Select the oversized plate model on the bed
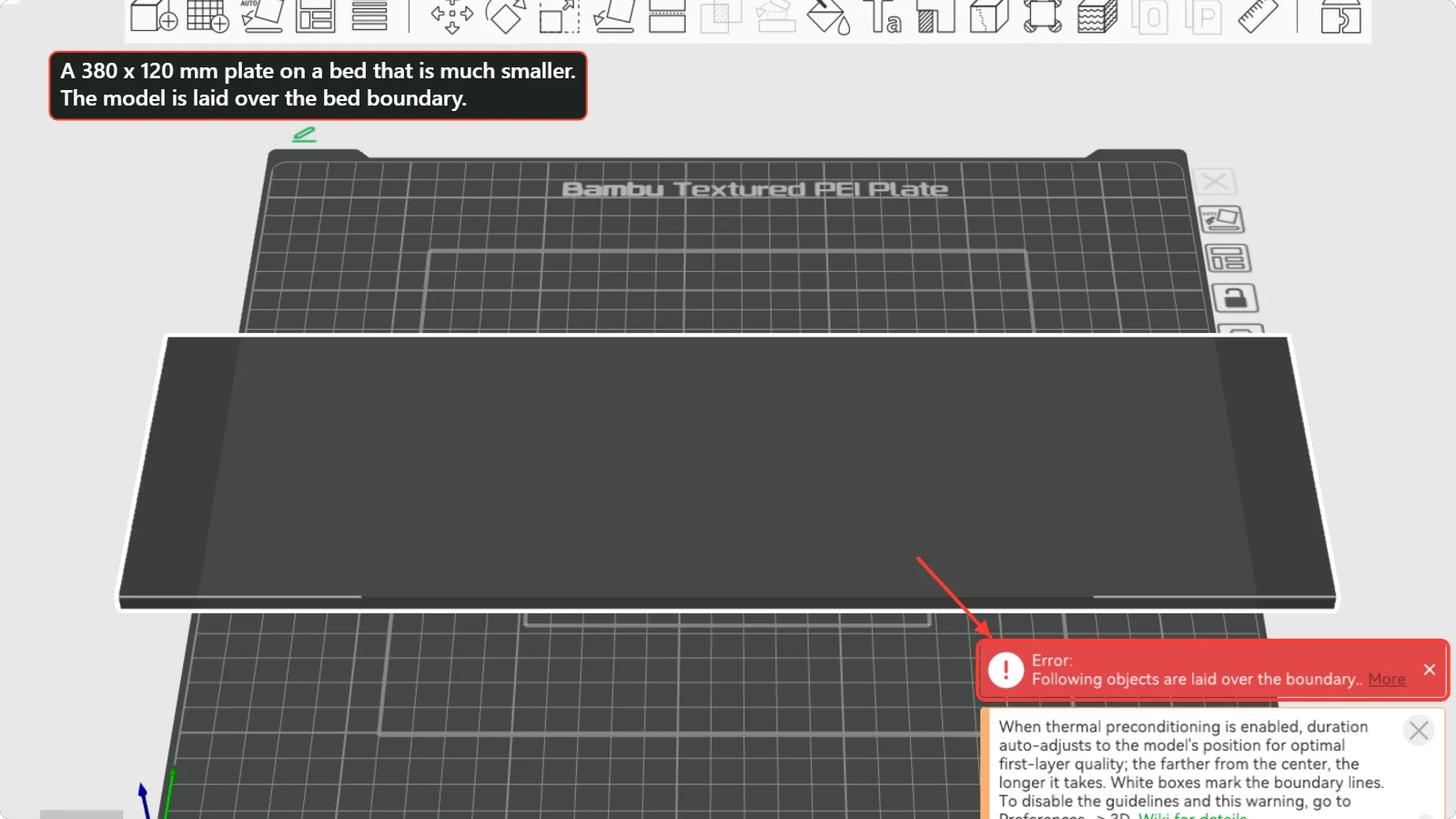The width and height of the screenshot is (1456, 819). coord(728,471)
